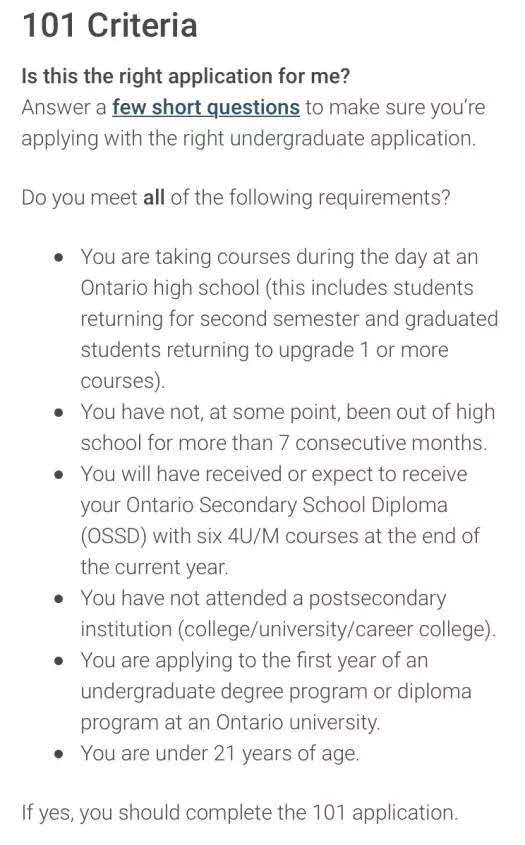Click the "undergraduate degree program or diploma" line

pyautogui.click(x=276, y=691)
